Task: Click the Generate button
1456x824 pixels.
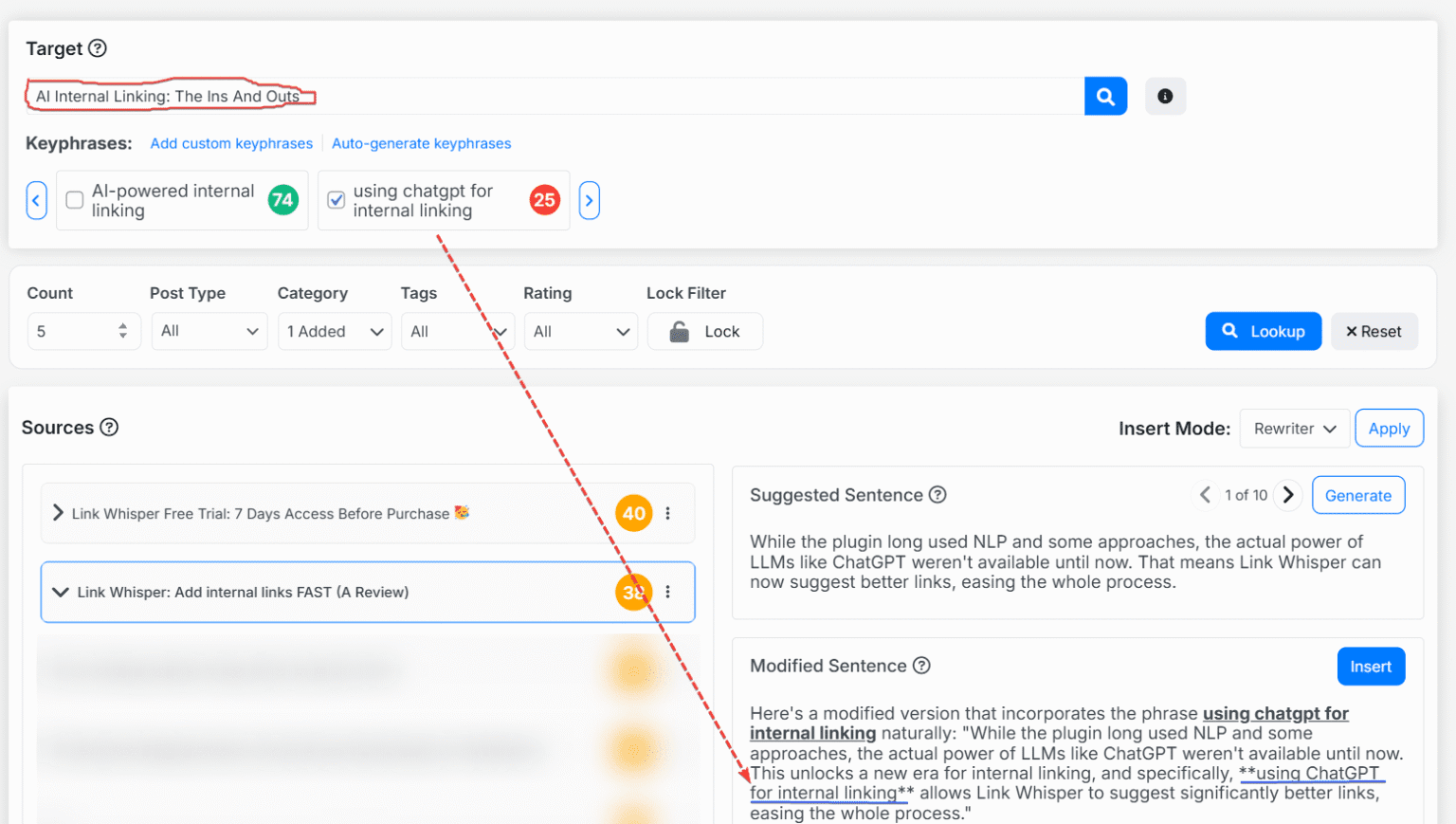Action: point(1358,495)
